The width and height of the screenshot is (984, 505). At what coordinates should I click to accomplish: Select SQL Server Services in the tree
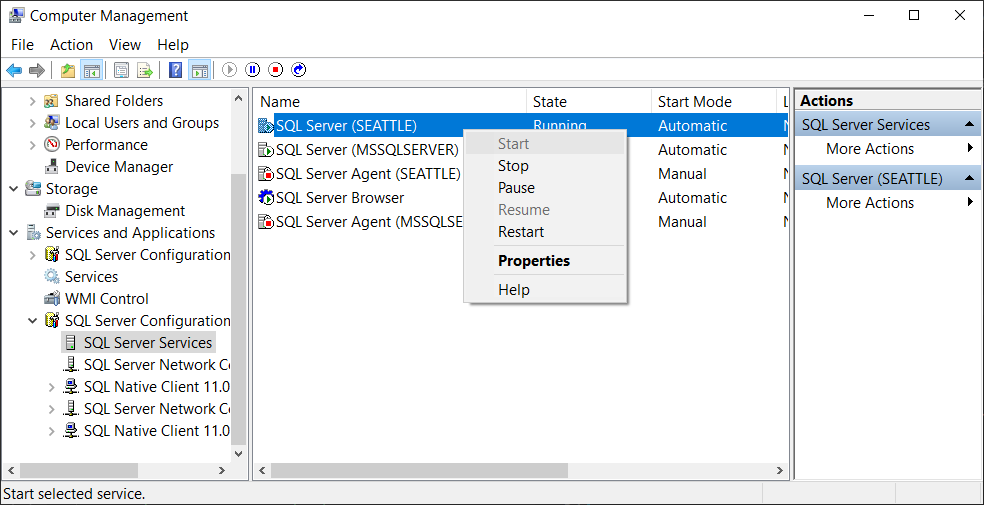(148, 343)
